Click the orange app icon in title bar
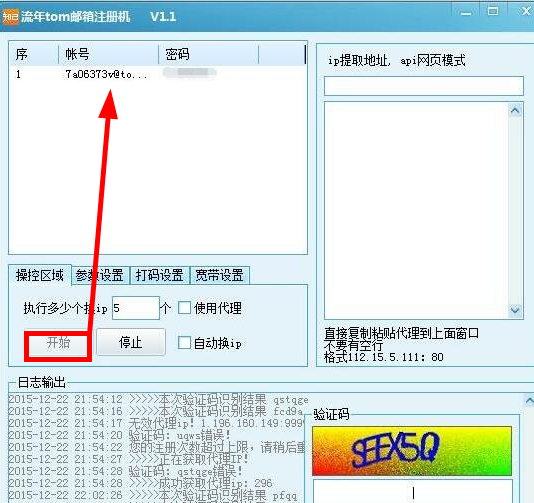 pyautogui.click(x=10, y=17)
